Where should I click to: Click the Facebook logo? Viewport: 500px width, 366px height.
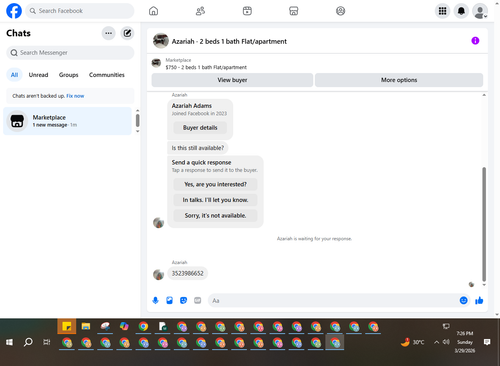14,11
